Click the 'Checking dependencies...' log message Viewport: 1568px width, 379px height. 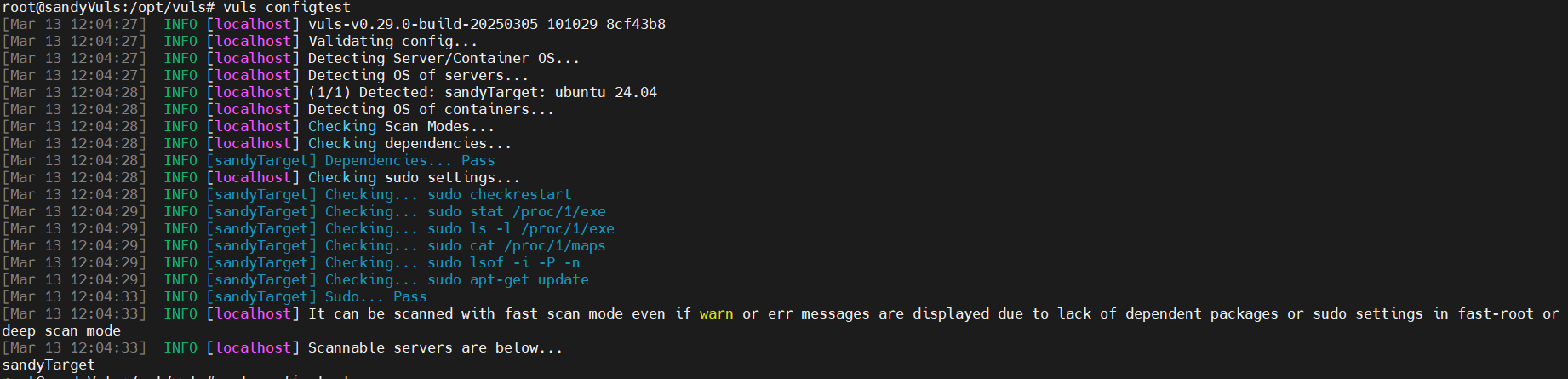(x=409, y=144)
